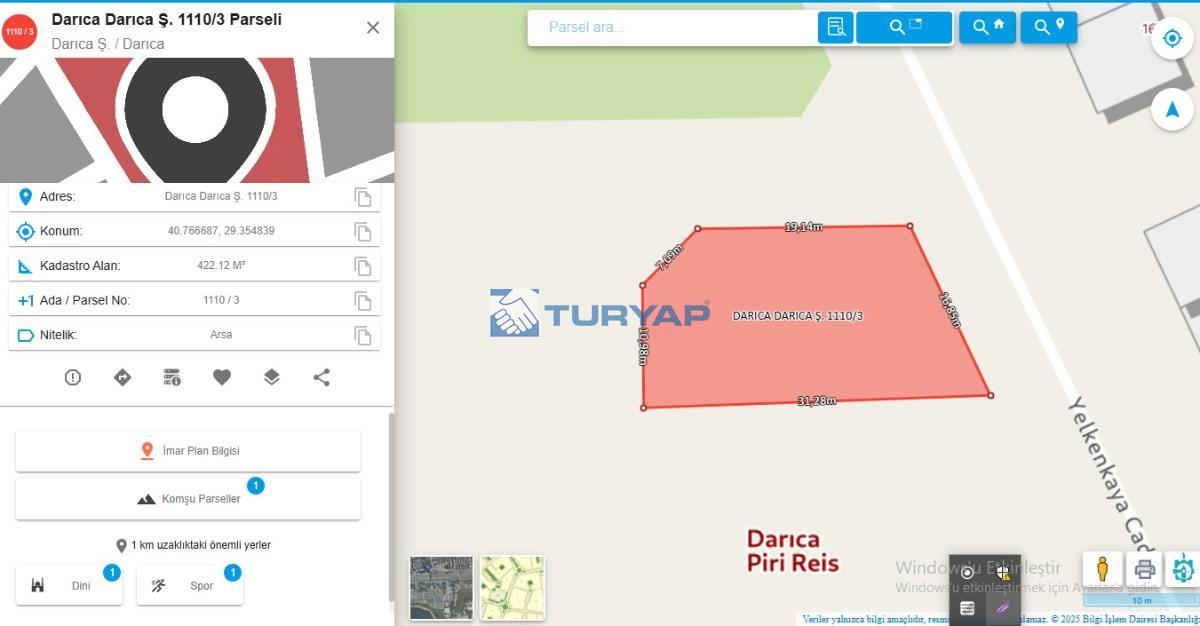Switch to satellite imagery basemap thumbnail
Screen dimensions: 1200x626
point(441,588)
